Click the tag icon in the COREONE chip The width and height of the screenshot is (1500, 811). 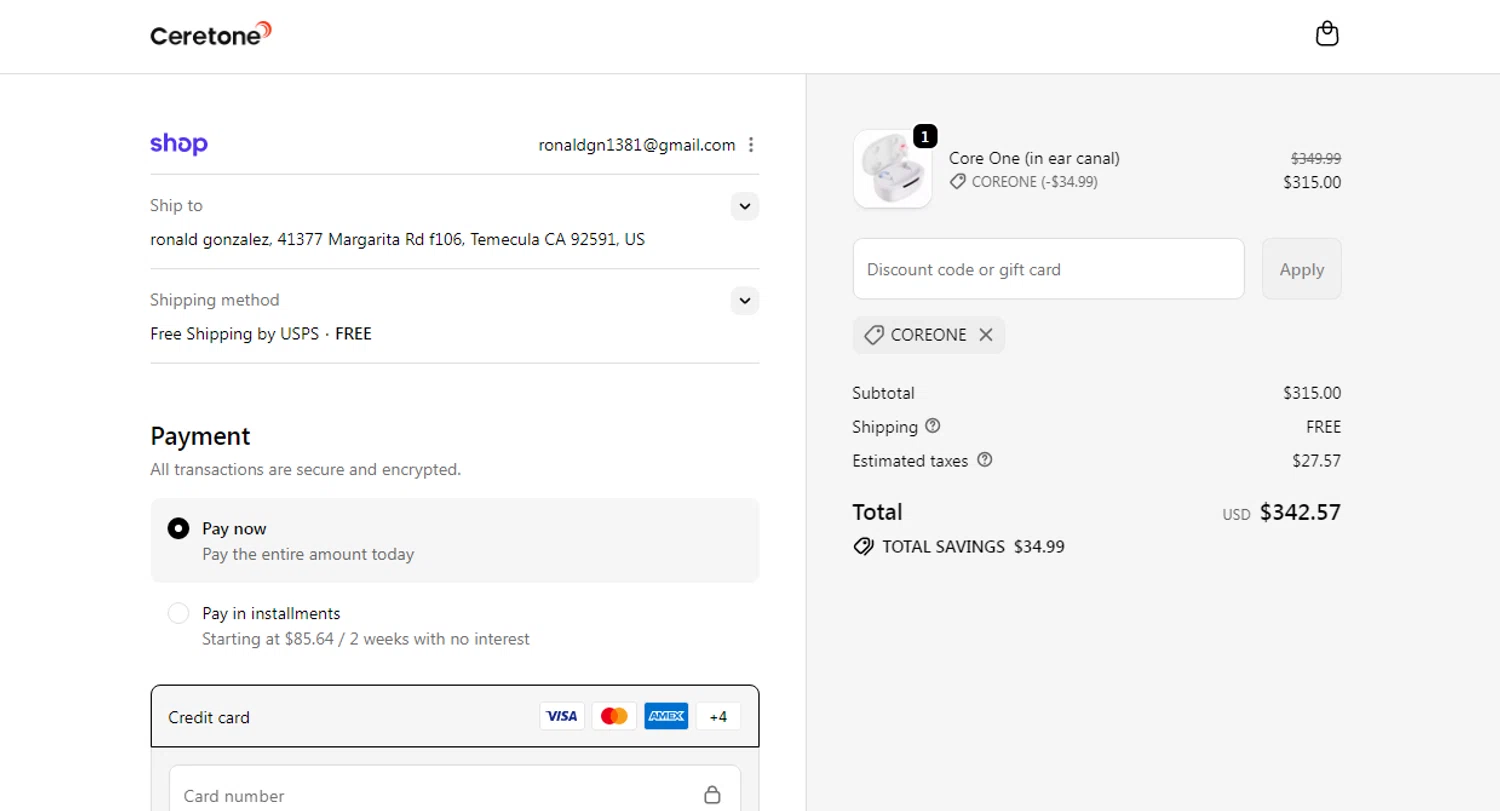(873, 335)
